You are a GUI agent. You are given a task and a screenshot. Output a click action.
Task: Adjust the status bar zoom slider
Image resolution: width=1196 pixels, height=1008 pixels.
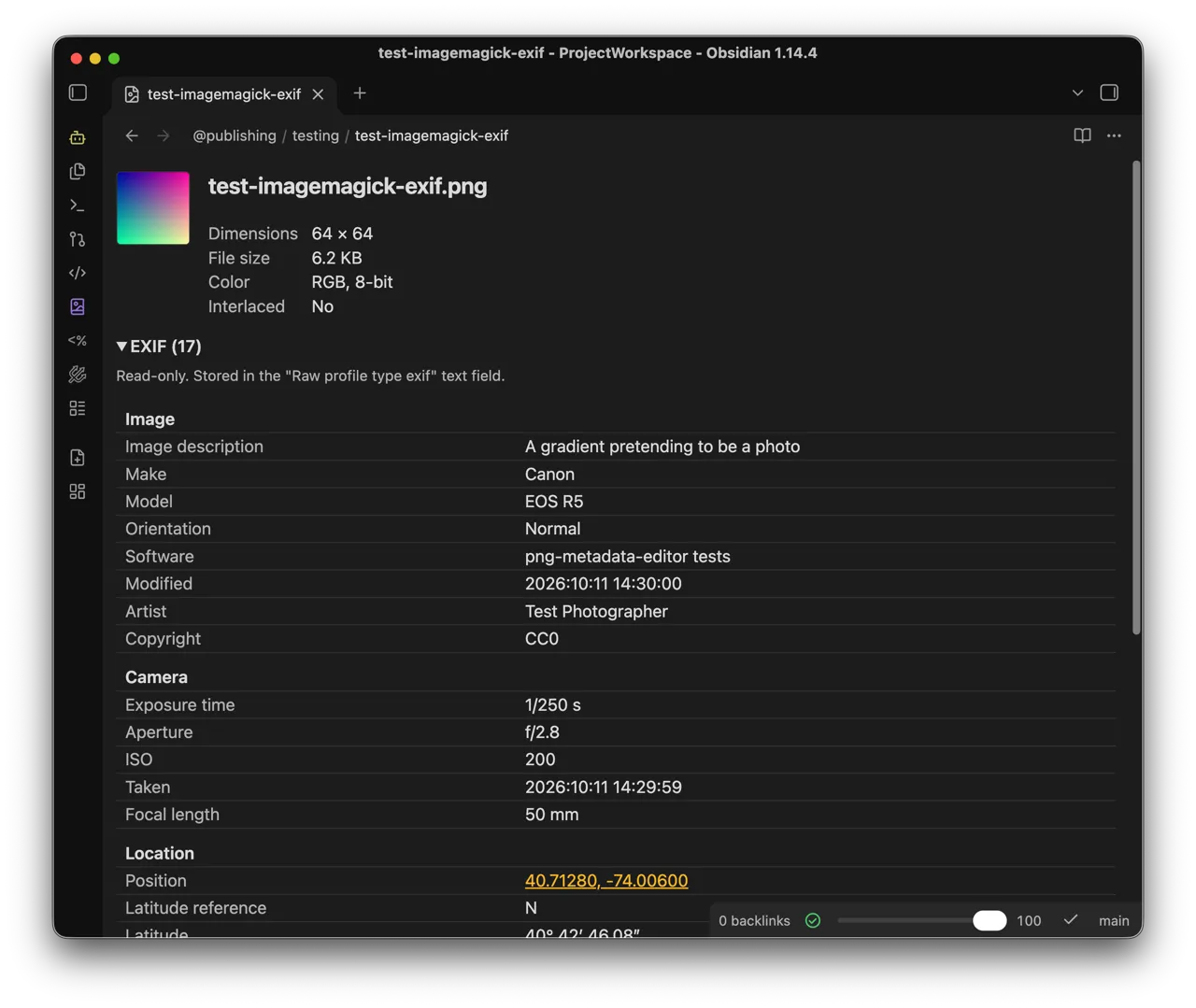coord(922,920)
